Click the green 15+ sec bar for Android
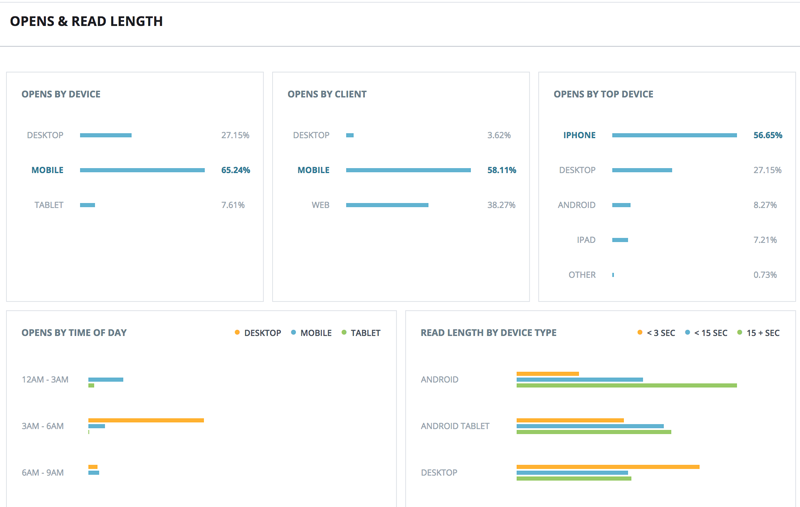The width and height of the screenshot is (800, 507). (x=627, y=386)
